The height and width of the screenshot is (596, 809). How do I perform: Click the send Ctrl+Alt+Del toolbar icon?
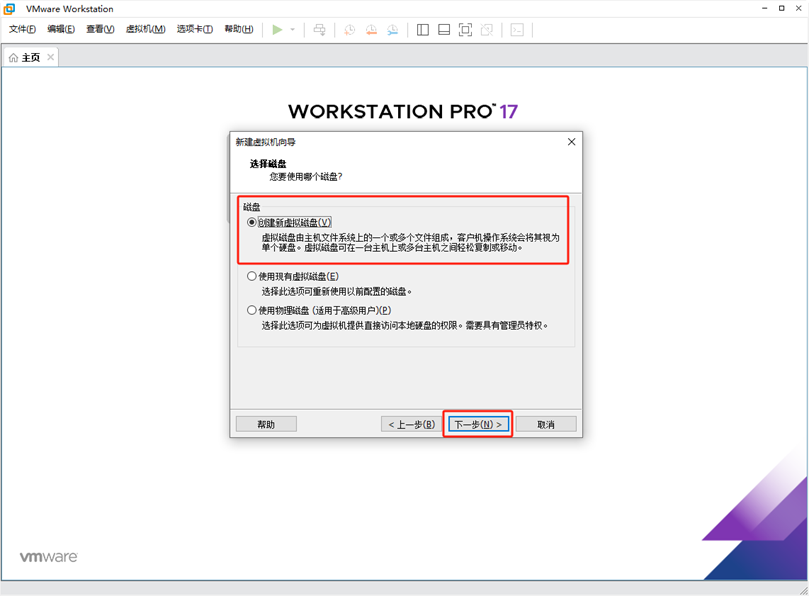point(320,30)
